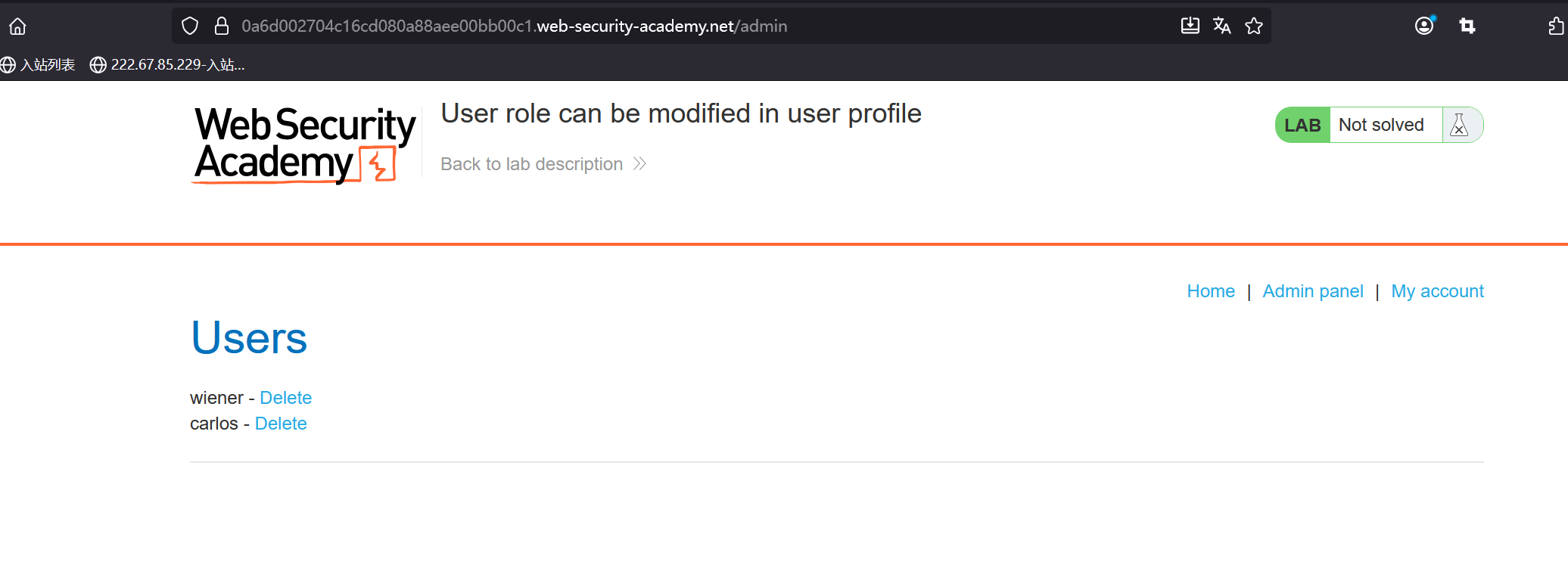
Task: Open the extensions puzzle icon
Action: click(1556, 26)
